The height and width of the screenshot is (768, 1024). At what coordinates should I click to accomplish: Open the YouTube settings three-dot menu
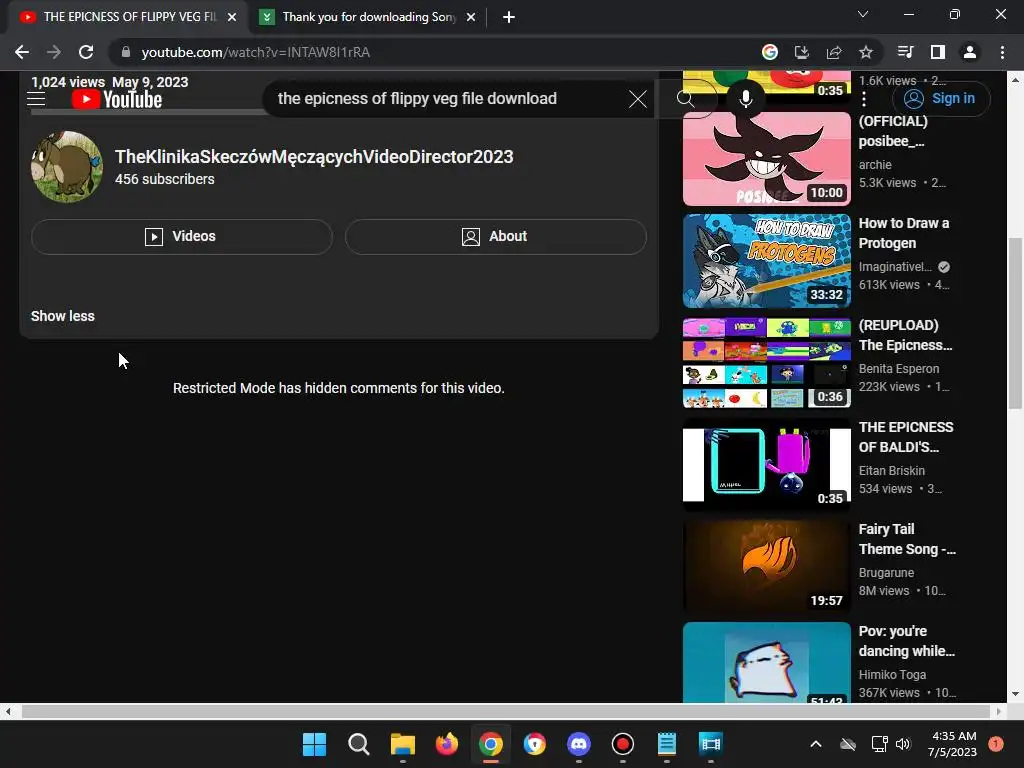(864, 99)
